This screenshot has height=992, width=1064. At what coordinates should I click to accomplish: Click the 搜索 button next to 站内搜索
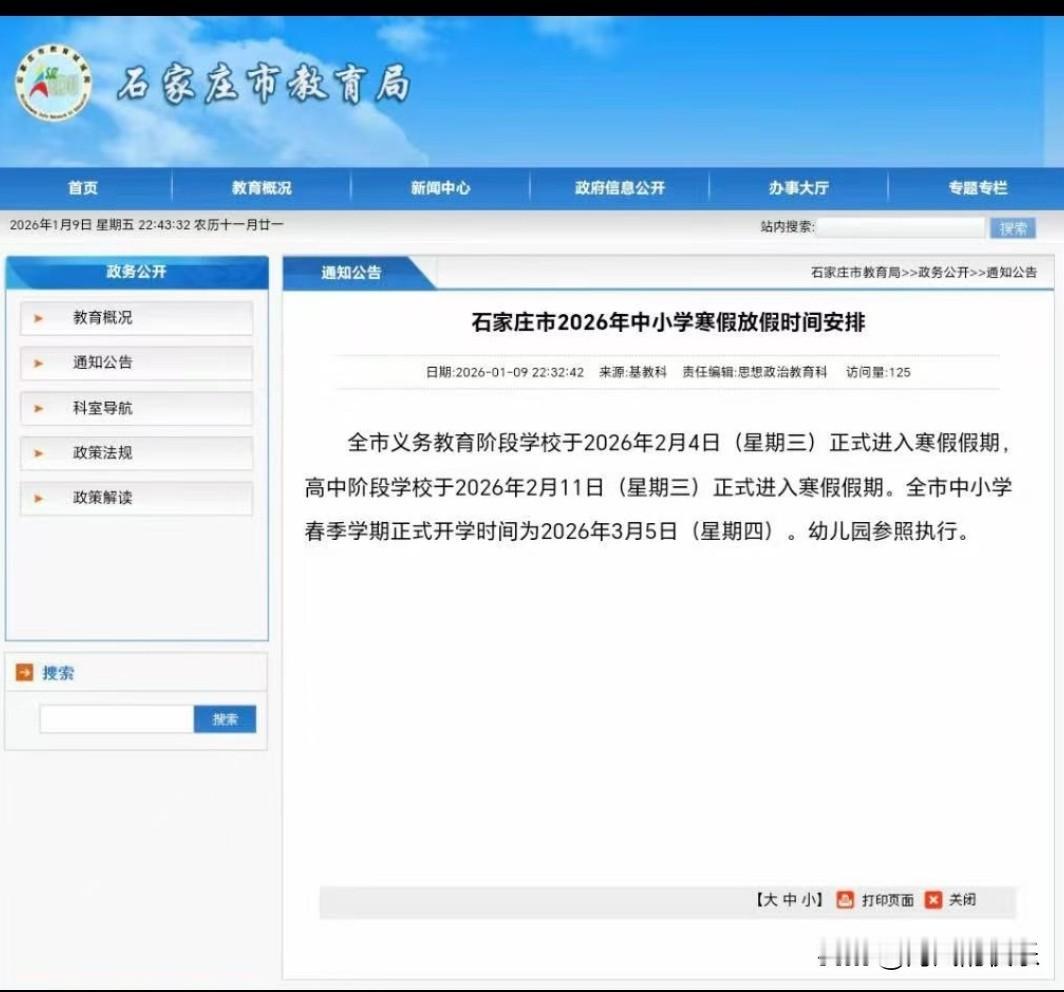pyautogui.click(x=1013, y=227)
